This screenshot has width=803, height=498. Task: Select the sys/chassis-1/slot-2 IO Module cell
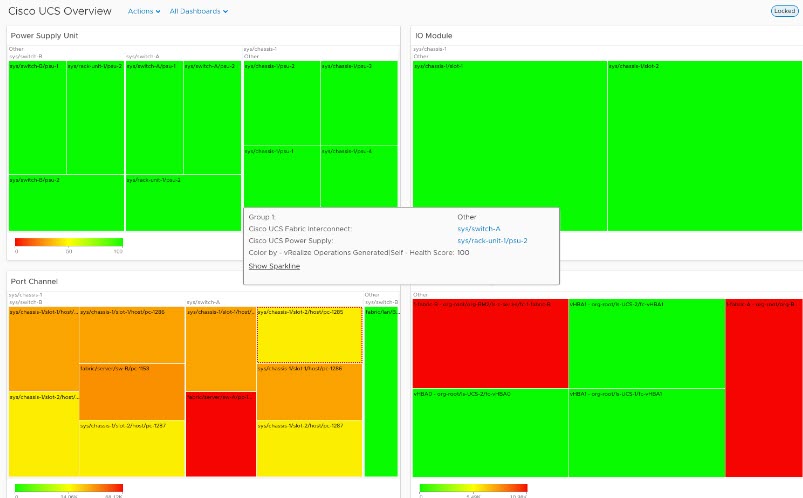tap(705, 146)
